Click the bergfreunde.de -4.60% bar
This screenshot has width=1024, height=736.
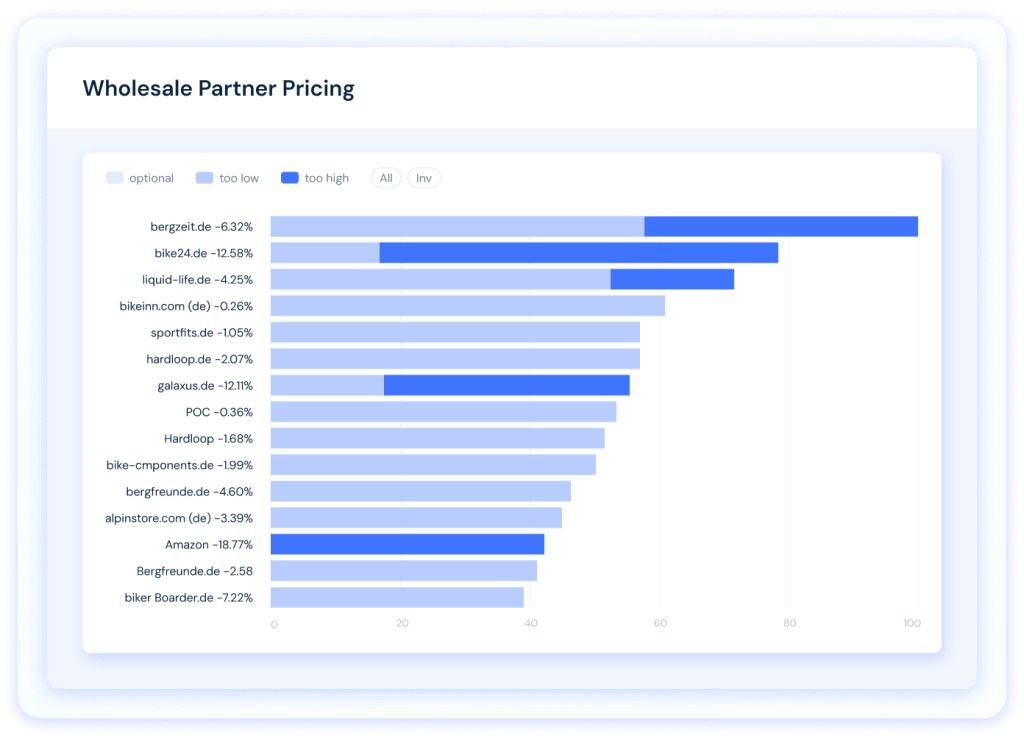pos(421,491)
